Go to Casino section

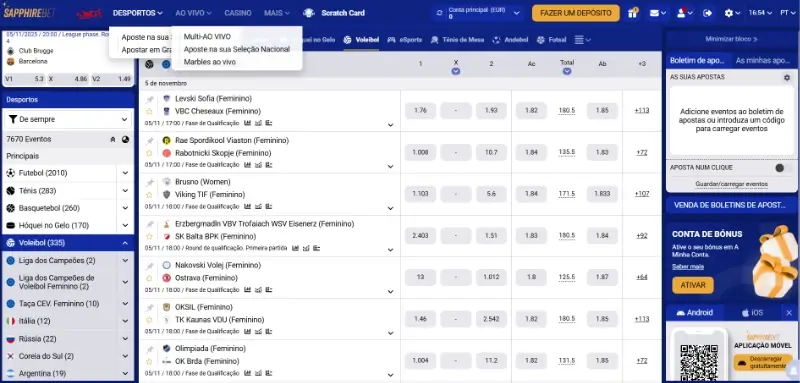pyautogui.click(x=238, y=13)
